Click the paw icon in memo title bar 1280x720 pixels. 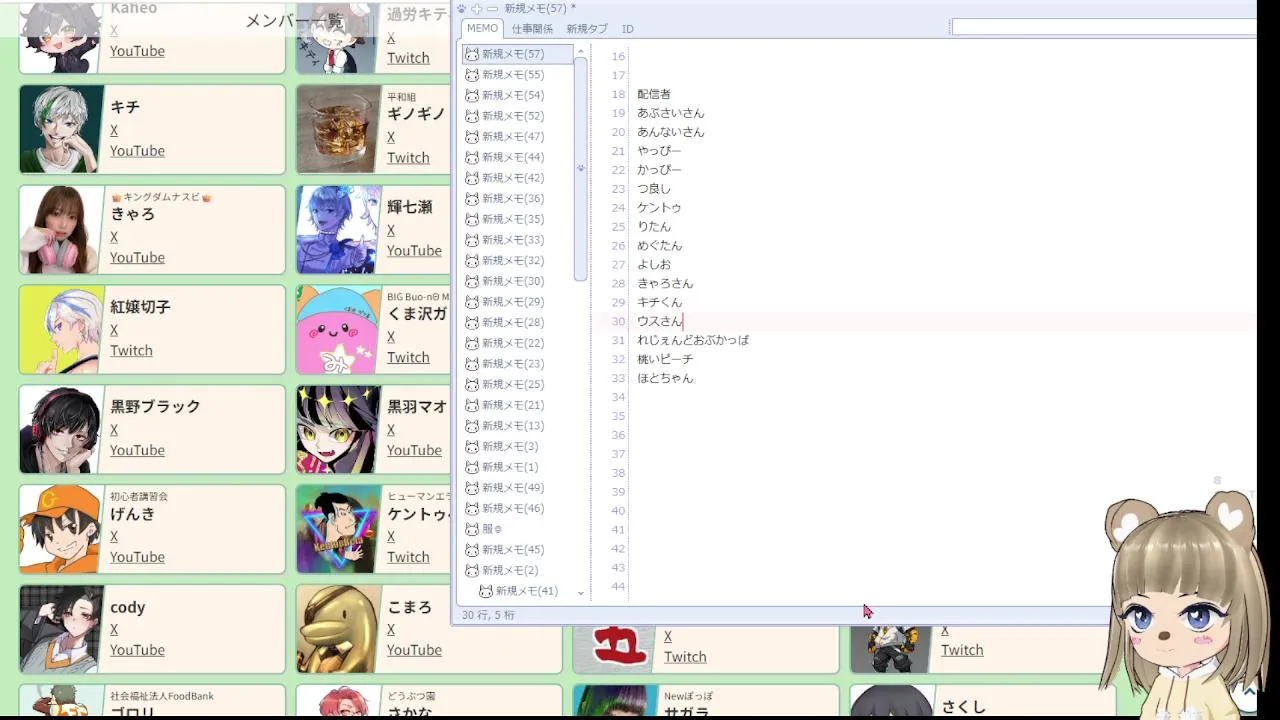click(x=461, y=8)
